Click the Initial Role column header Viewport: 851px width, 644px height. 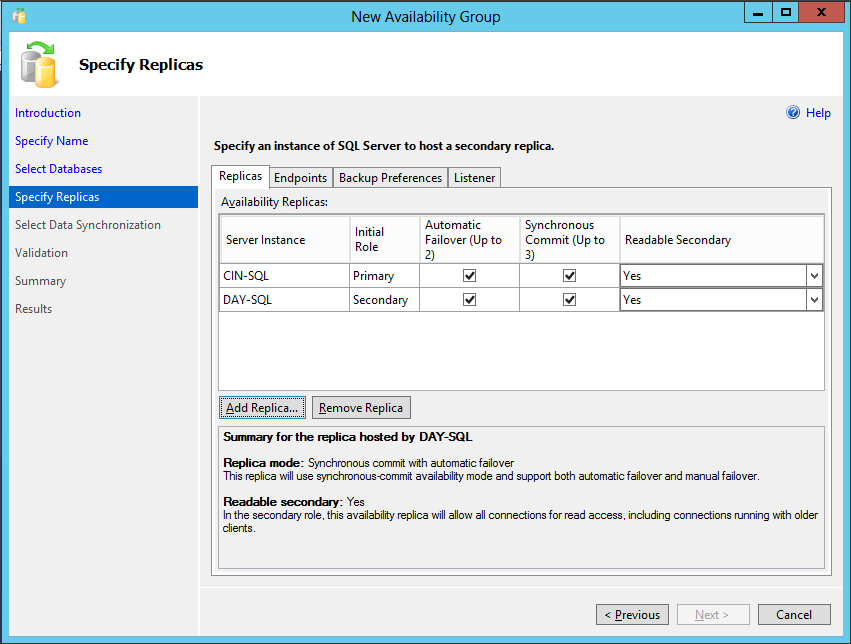[384, 239]
